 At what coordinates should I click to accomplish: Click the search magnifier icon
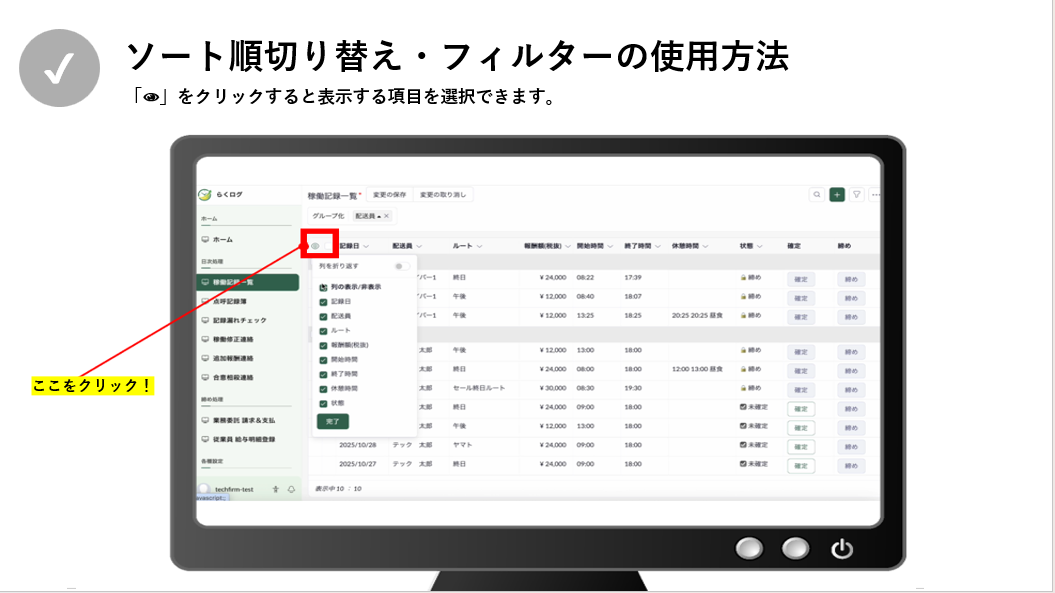click(x=817, y=195)
